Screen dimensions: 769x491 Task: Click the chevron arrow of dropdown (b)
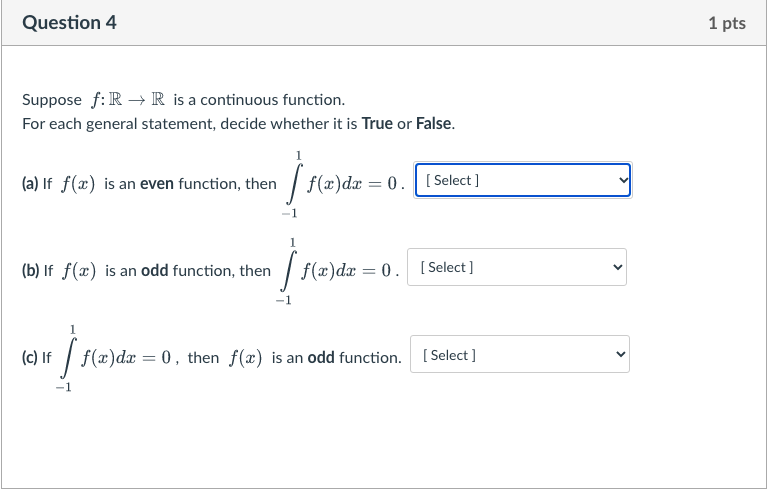tap(617, 267)
